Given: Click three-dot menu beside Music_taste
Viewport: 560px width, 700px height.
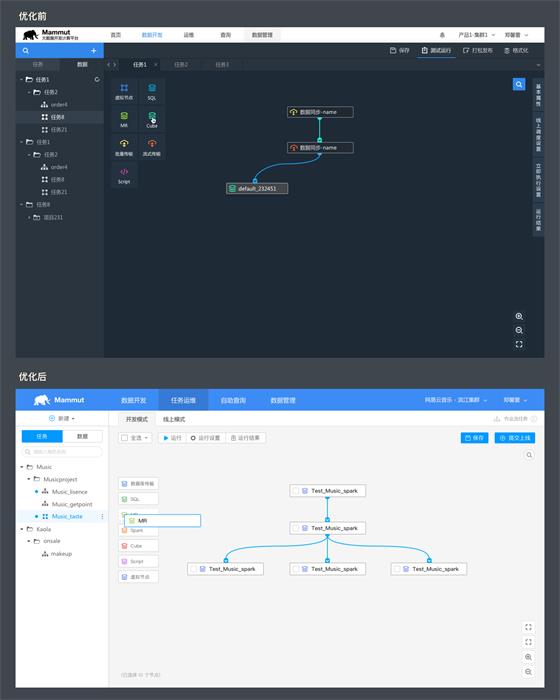Looking at the screenshot, I should coord(102,517).
